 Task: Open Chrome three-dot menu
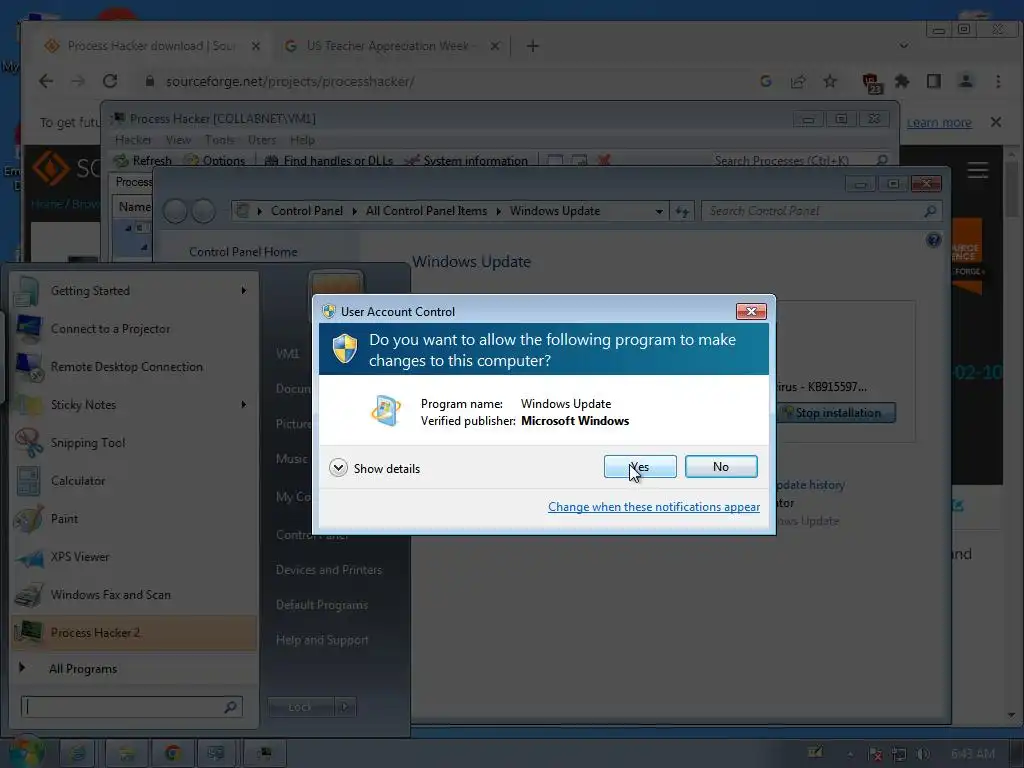tap(998, 81)
